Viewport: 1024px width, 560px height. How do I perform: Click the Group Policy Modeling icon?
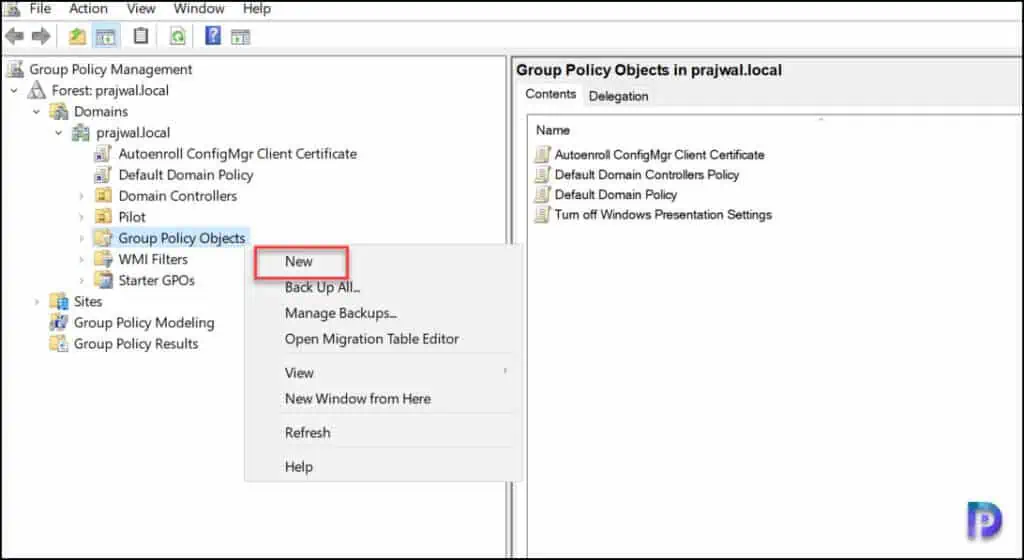(x=59, y=322)
